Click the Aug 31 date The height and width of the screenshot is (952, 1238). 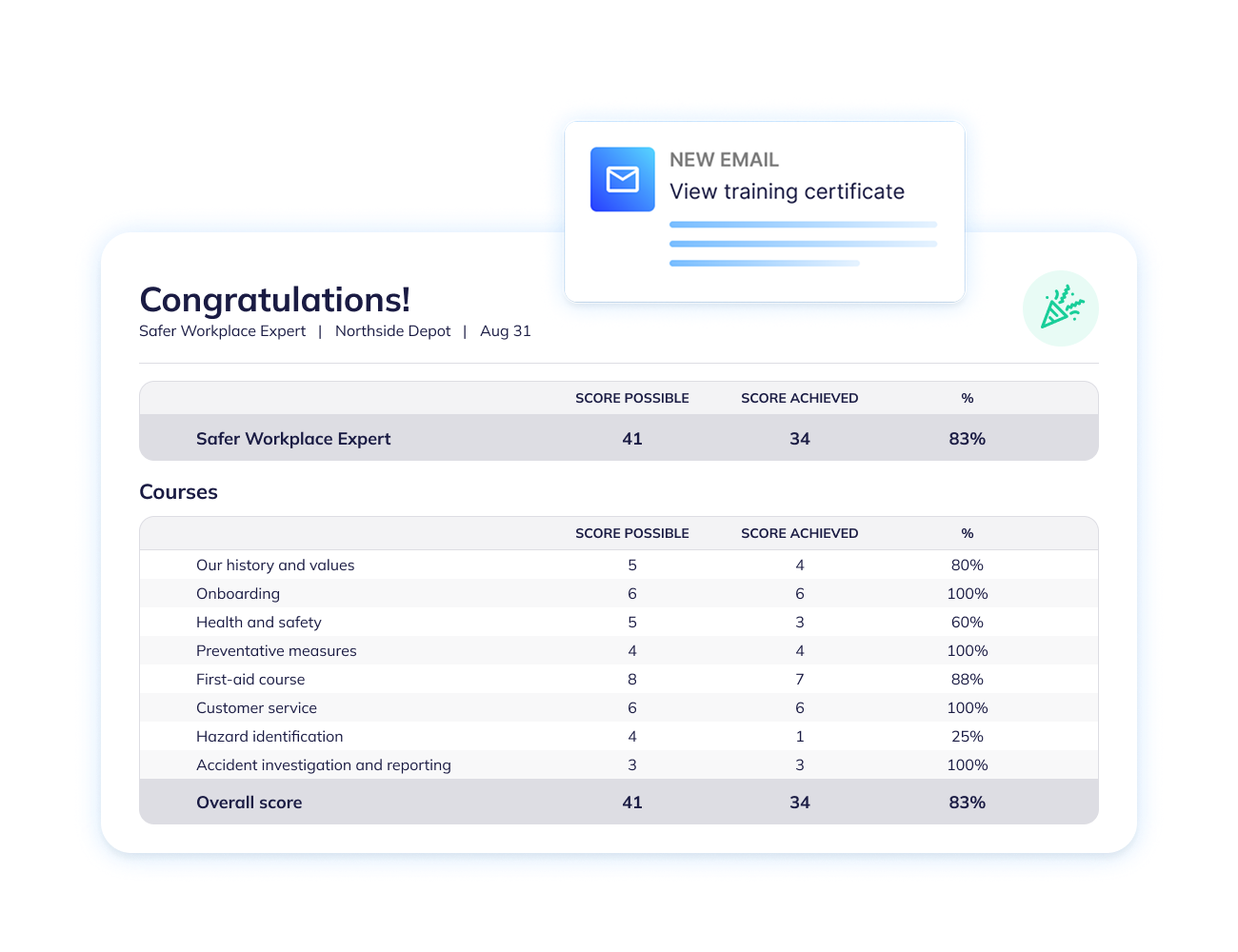506,331
